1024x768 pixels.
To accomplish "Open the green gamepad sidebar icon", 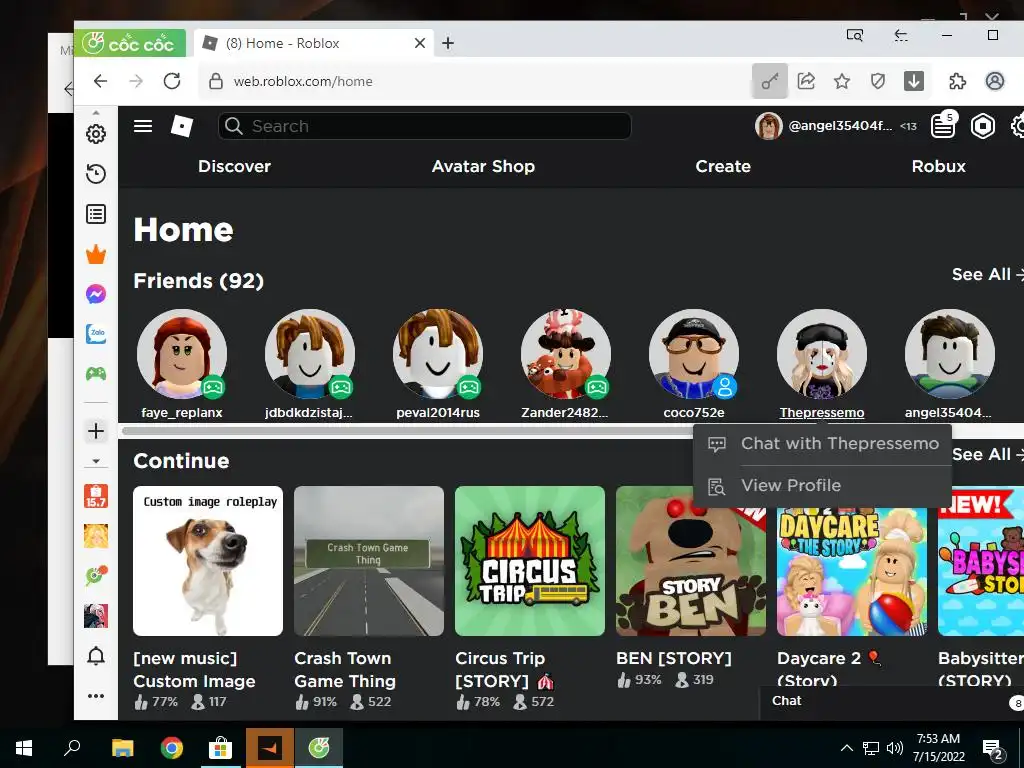I will [x=96, y=374].
